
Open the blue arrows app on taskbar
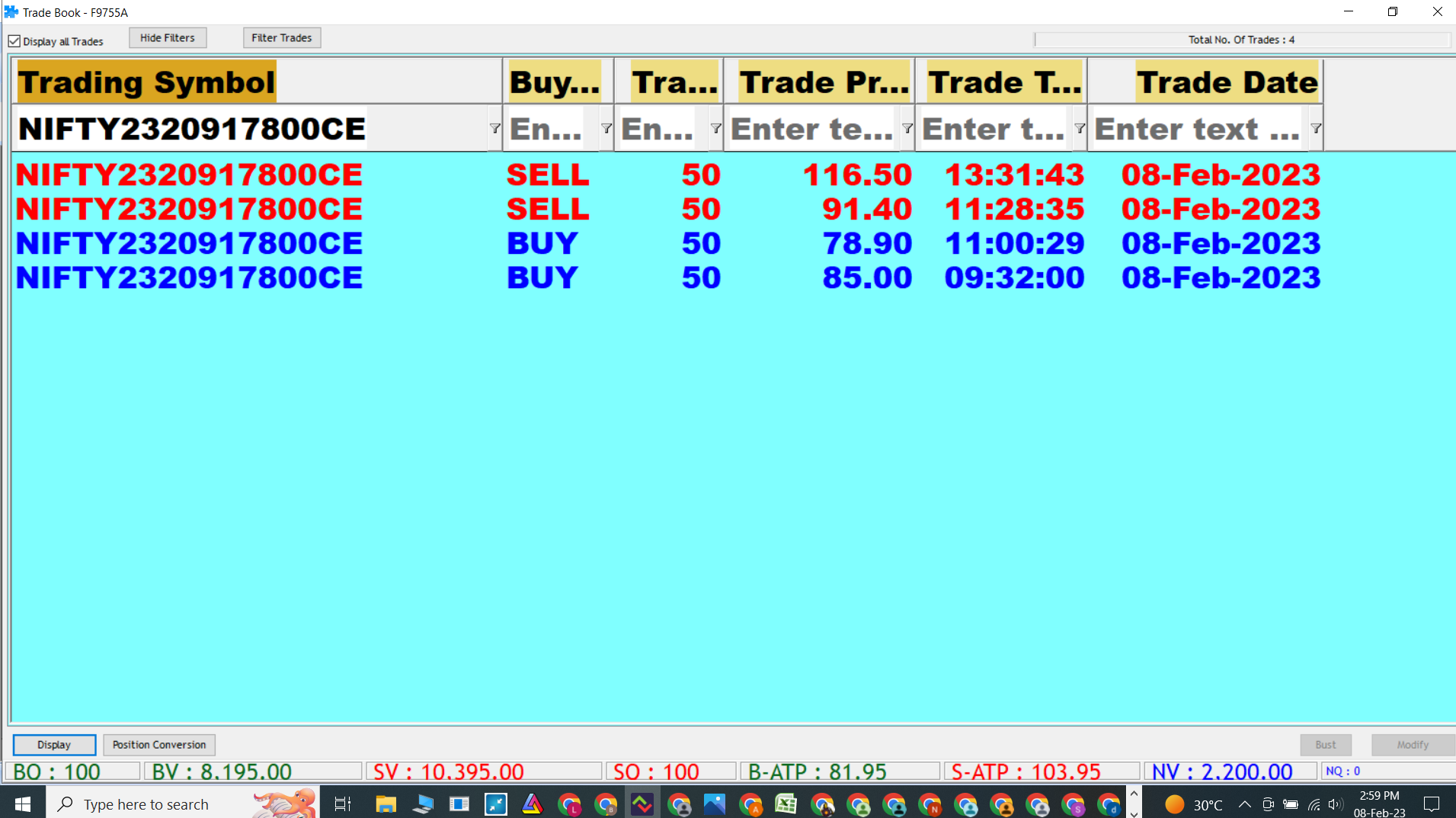click(496, 804)
